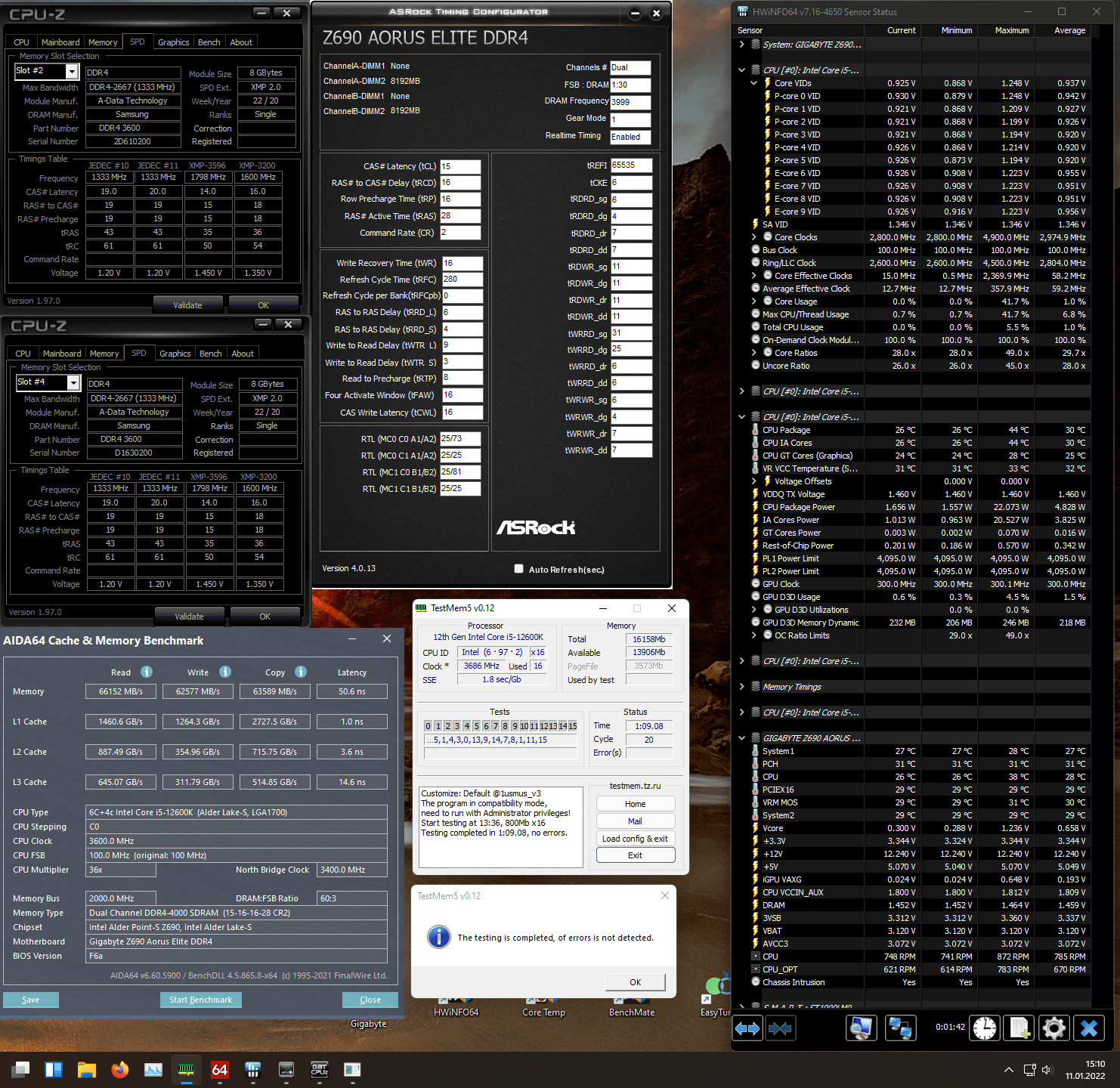Click the Task View icon in taskbar
The height and width of the screenshot is (1088, 1120).
pos(20,1070)
